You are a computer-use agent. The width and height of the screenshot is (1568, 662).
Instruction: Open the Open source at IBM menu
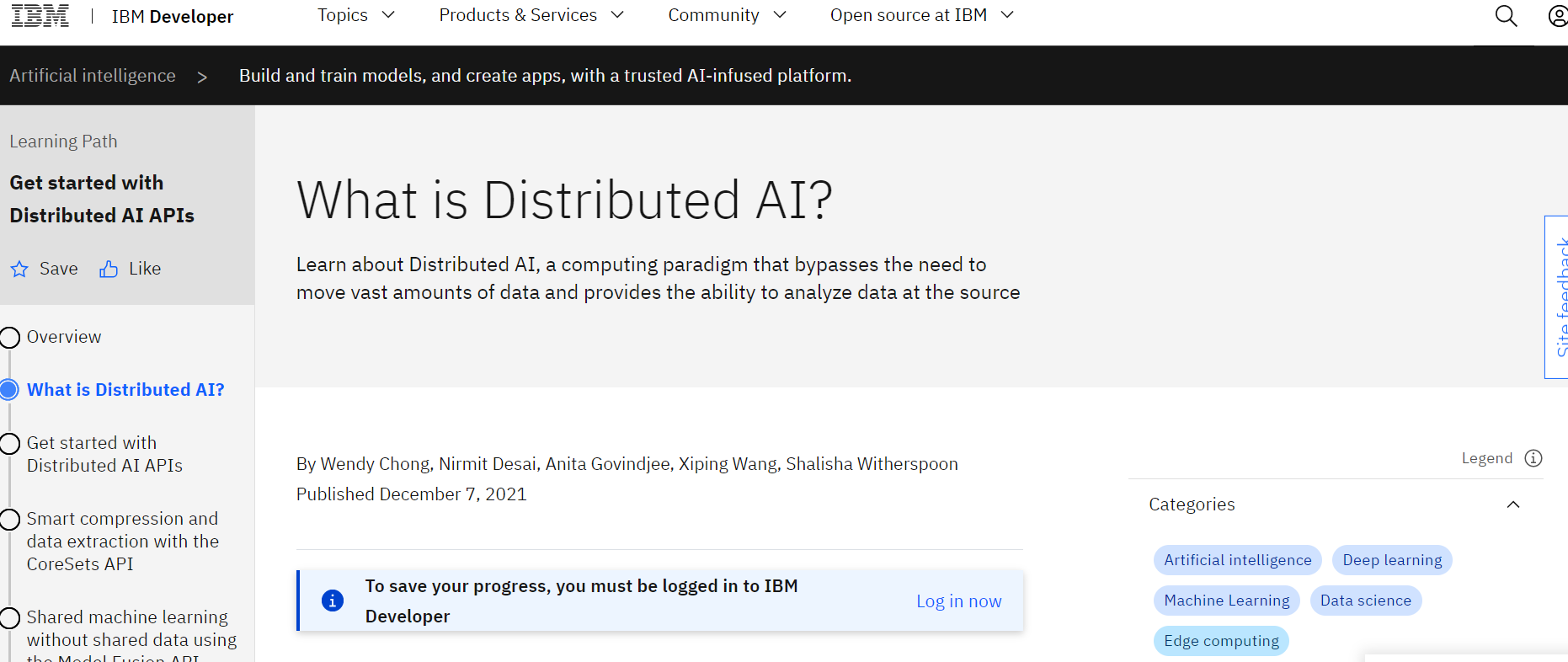tap(922, 15)
